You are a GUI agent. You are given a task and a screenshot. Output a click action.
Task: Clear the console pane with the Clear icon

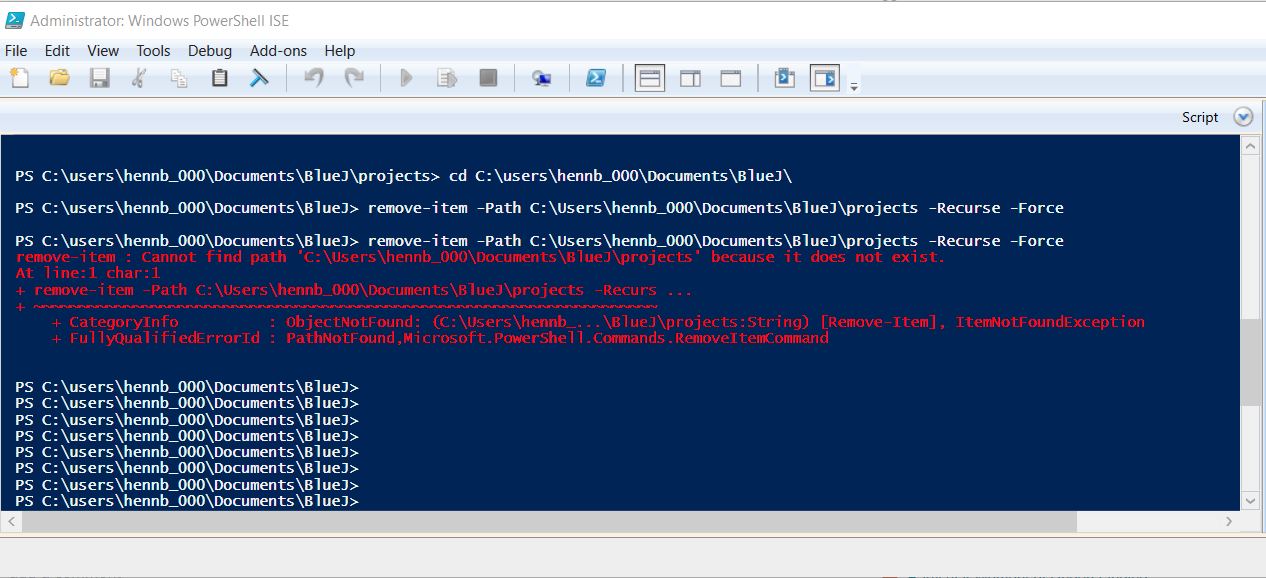point(259,78)
